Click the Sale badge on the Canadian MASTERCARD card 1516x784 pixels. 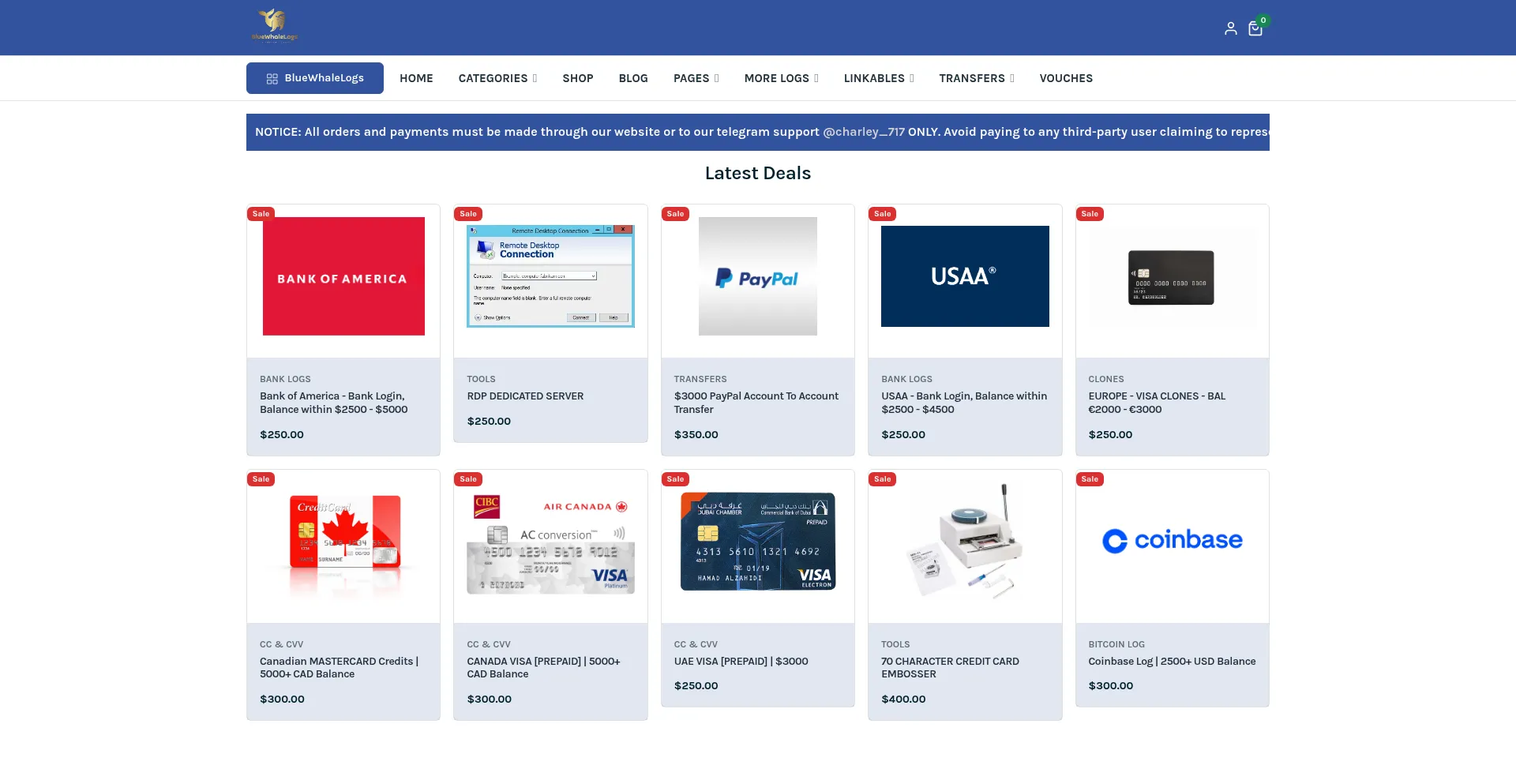tap(261, 479)
